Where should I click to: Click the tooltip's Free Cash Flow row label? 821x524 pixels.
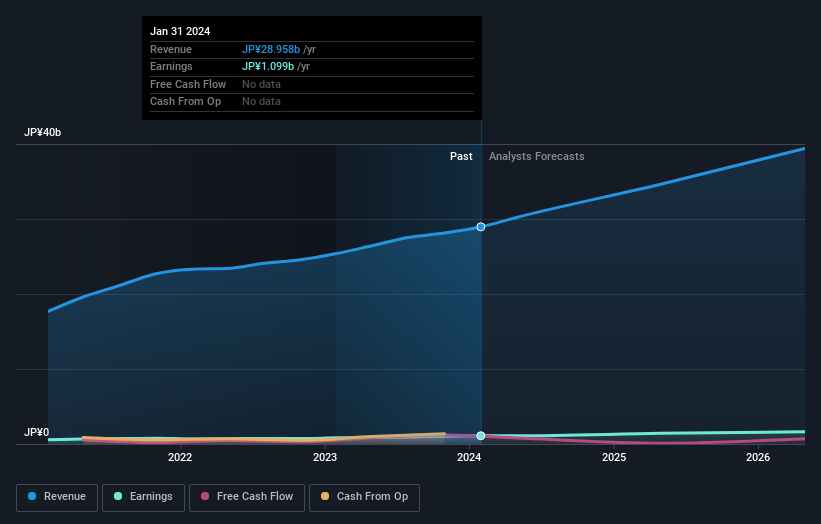coord(188,84)
